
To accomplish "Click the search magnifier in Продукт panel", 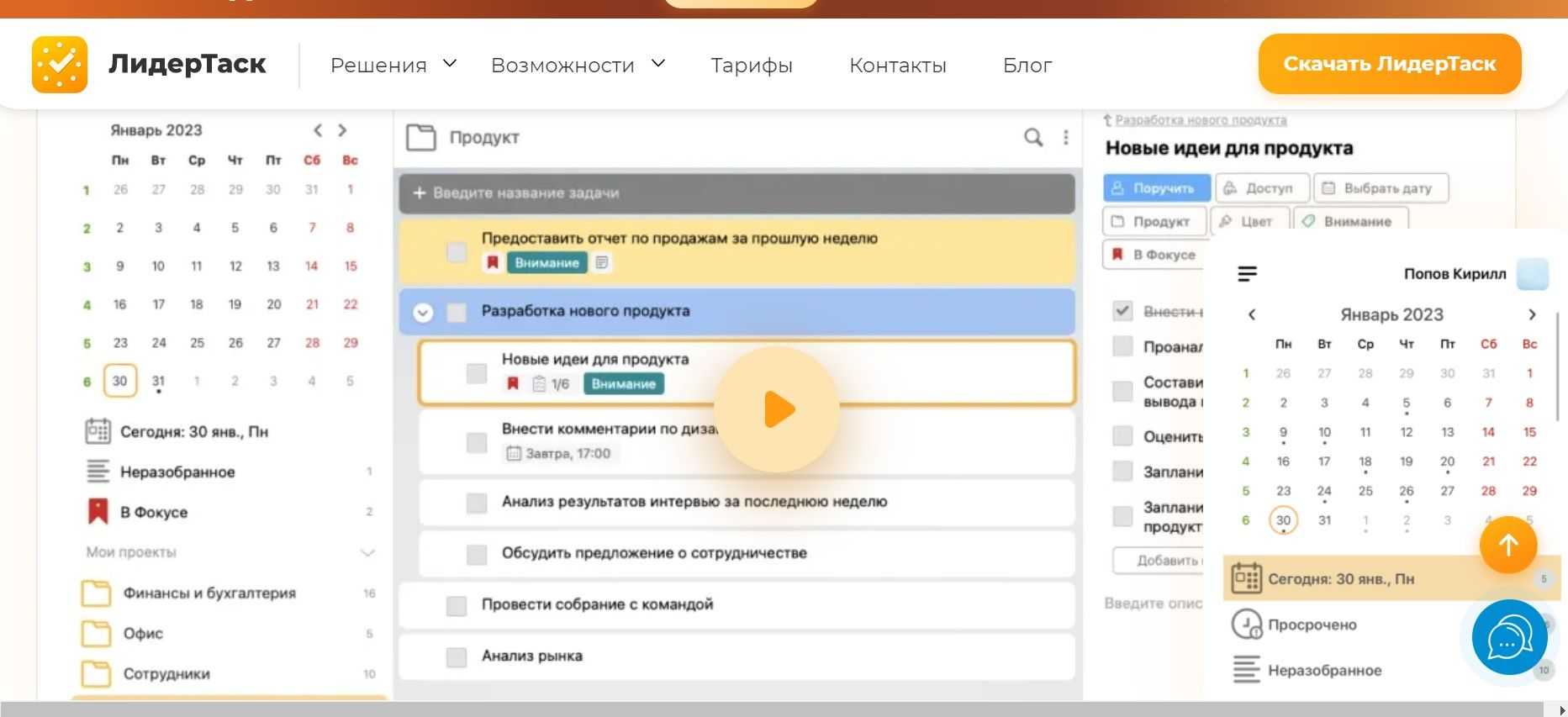I will coord(1033,137).
